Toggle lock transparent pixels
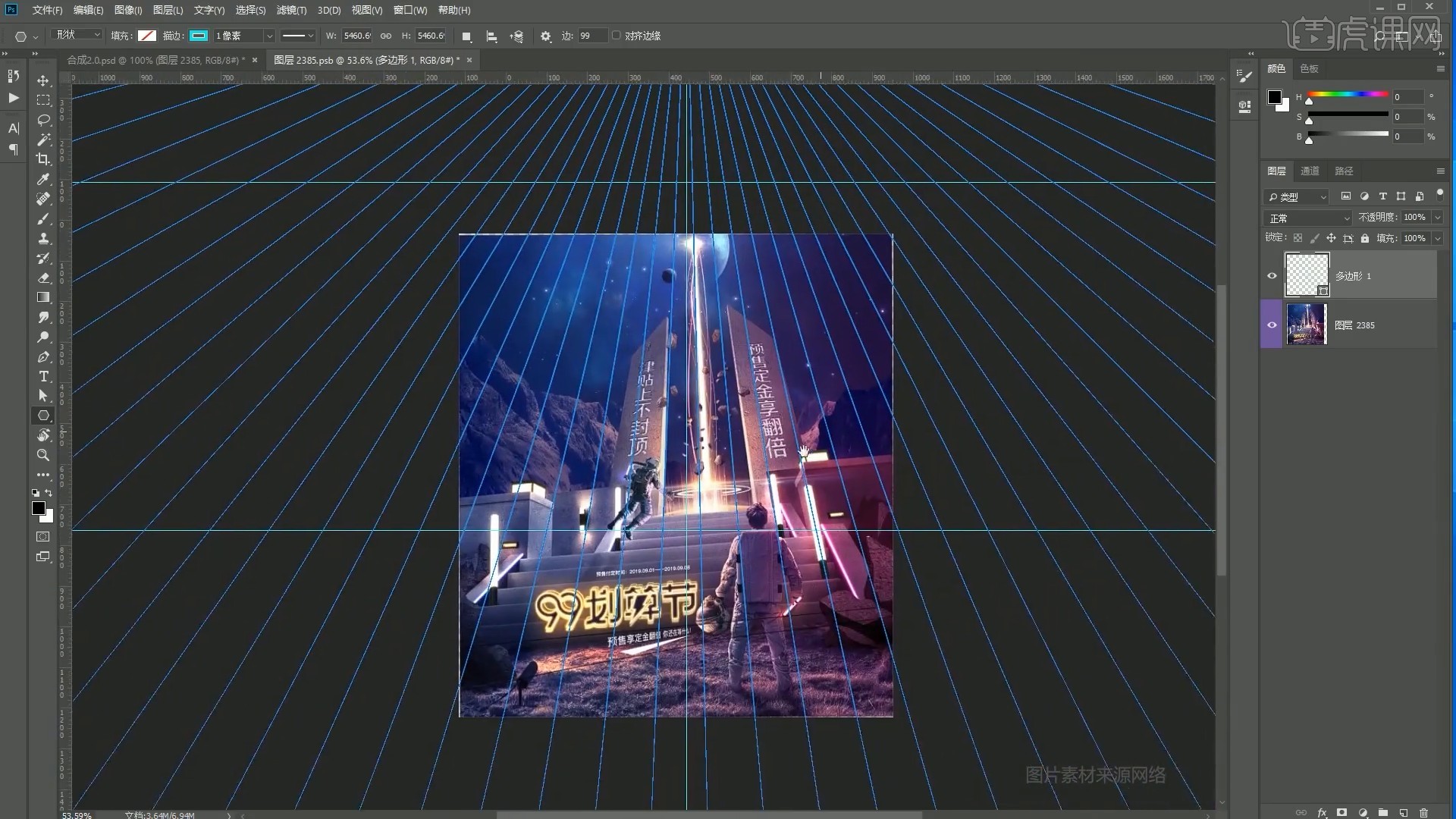This screenshot has width=1456, height=819. 1298,238
